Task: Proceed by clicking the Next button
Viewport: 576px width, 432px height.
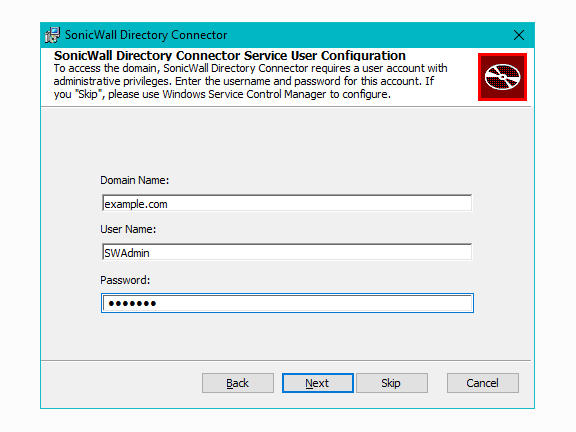Action: 318,383
